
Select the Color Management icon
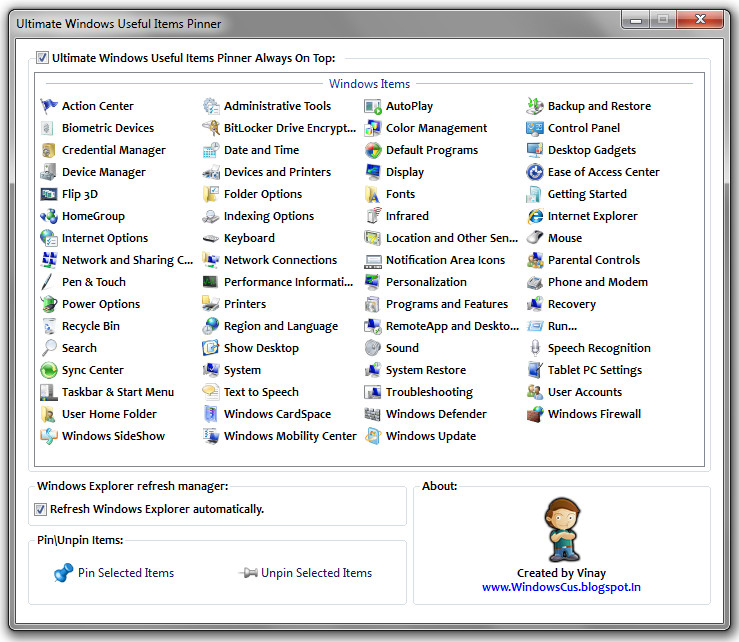[373, 128]
